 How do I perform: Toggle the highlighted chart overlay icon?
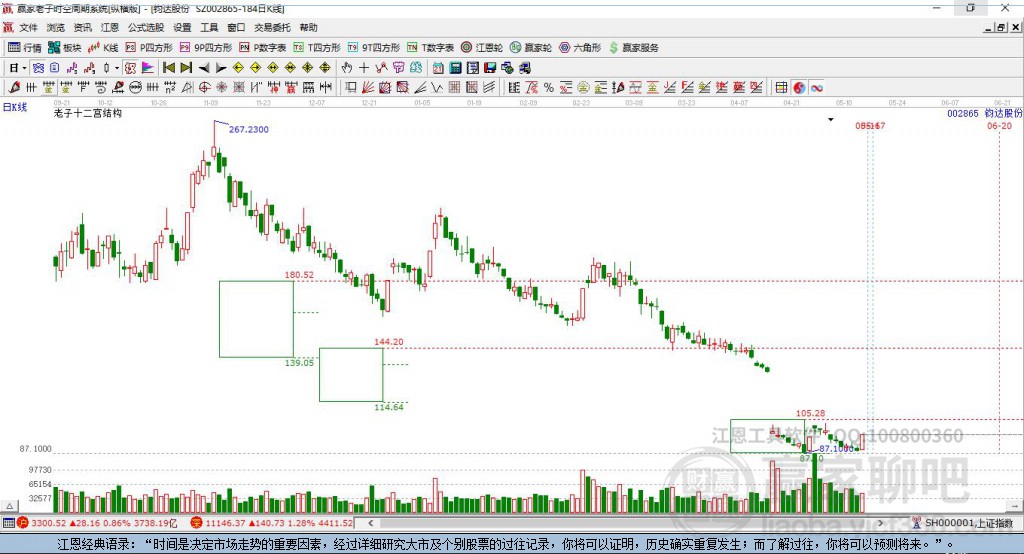[130, 68]
